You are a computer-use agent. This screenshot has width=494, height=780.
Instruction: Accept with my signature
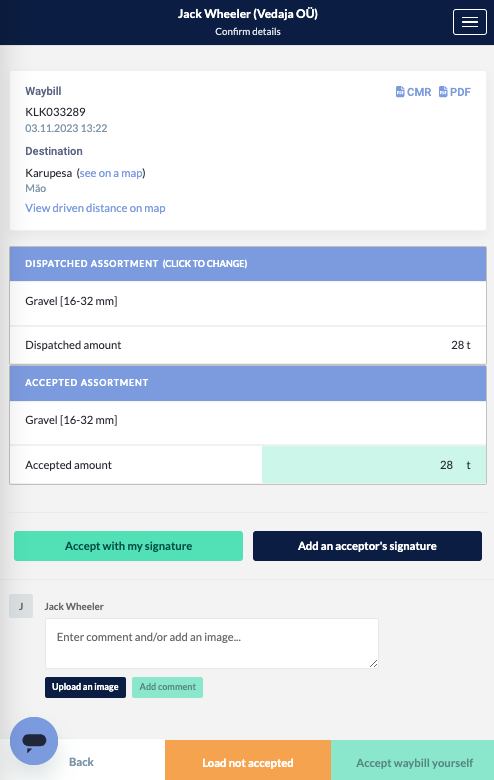(x=128, y=546)
